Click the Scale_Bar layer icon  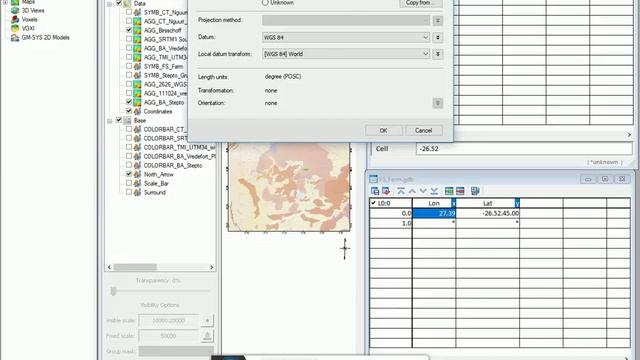tap(137, 183)
